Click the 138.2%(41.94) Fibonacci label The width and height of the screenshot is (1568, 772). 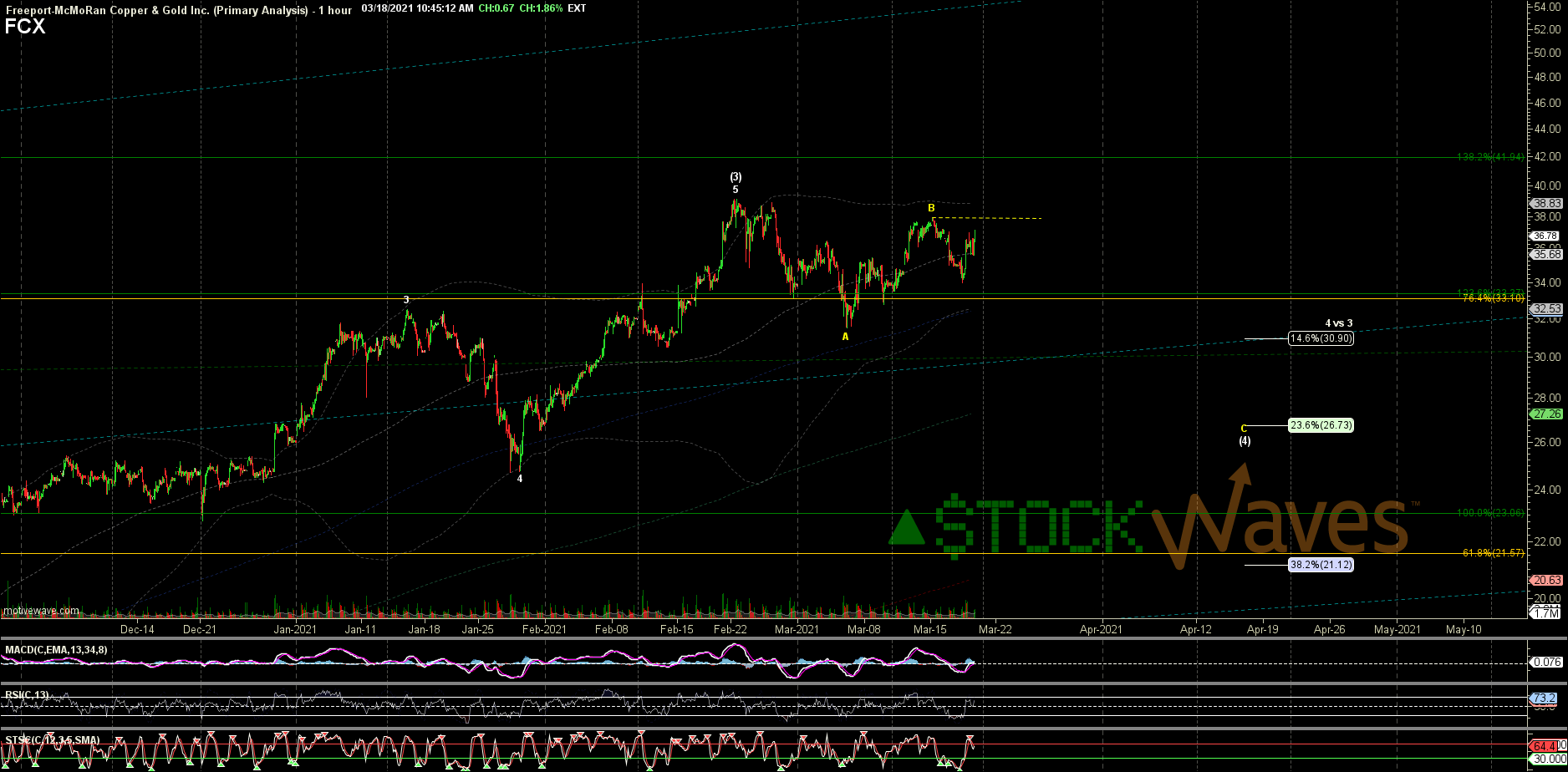1490,156
